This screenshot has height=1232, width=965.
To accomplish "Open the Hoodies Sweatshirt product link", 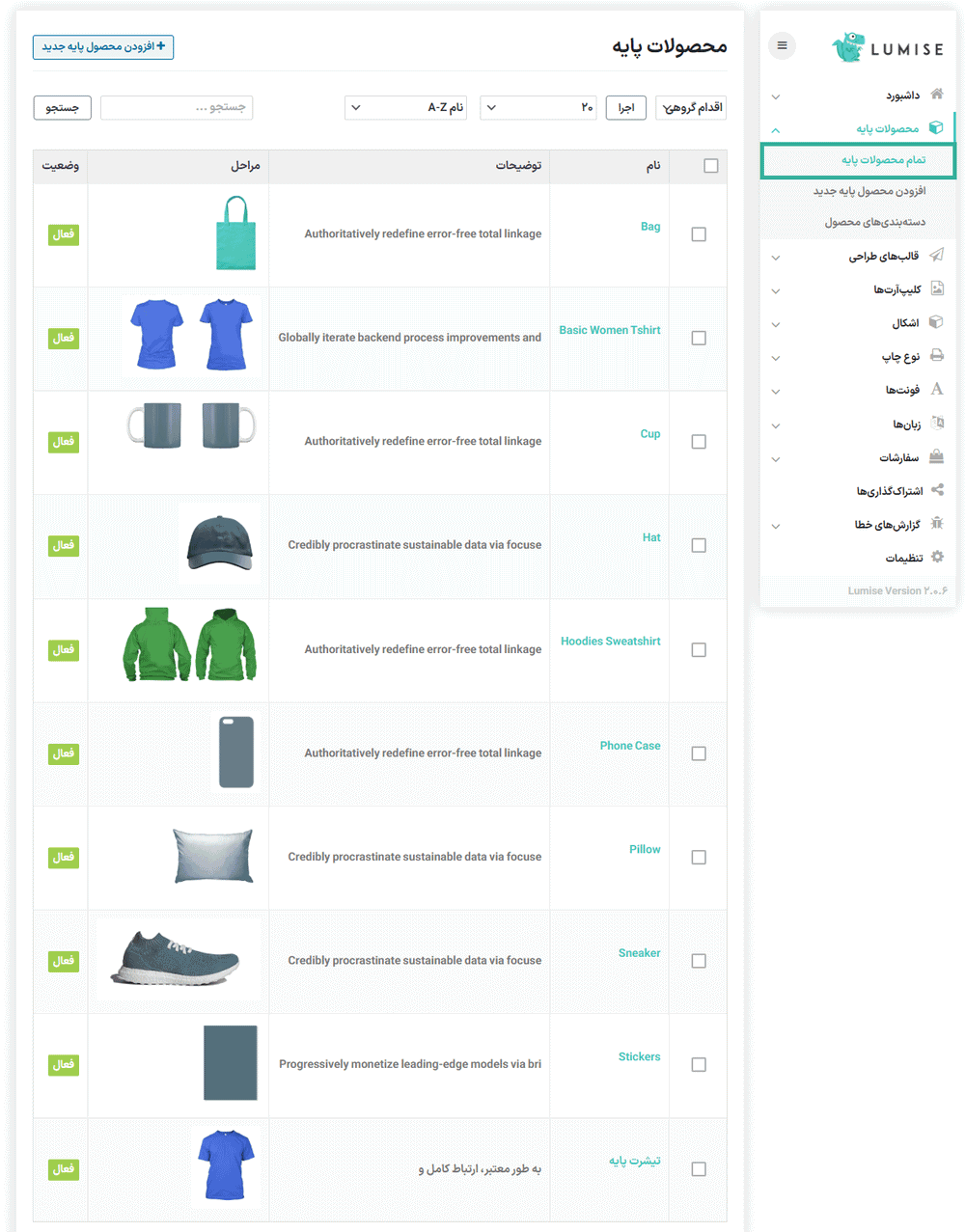I will coord(610,642).
